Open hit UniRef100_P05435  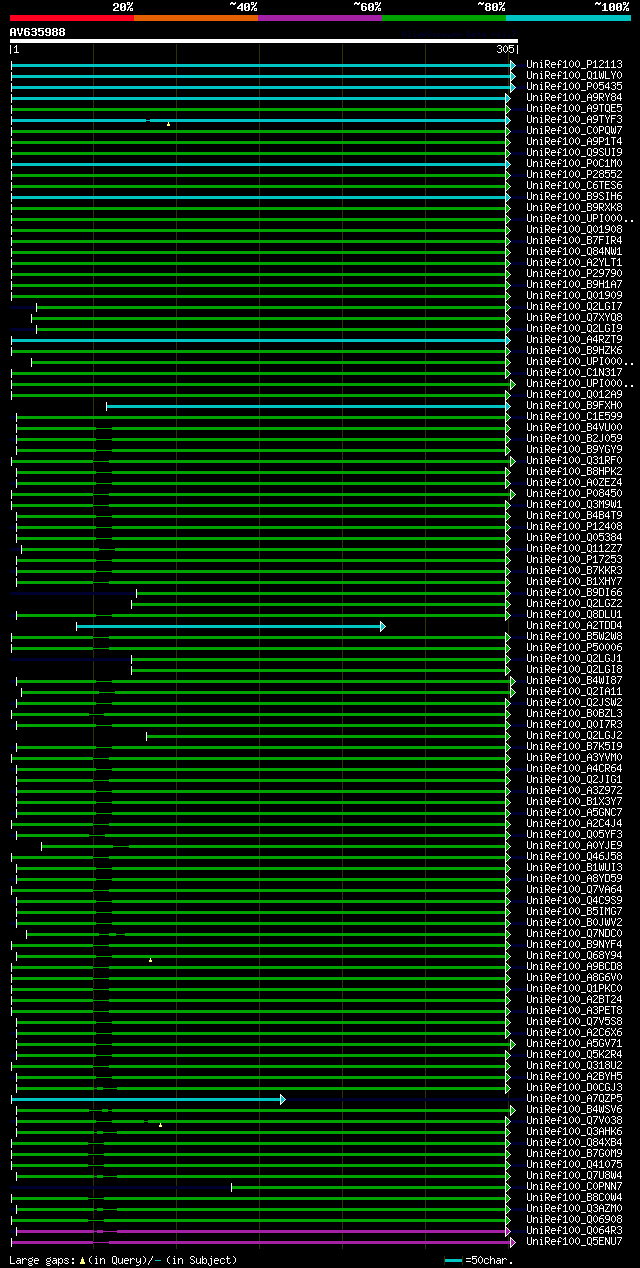(x=574, y=86)
